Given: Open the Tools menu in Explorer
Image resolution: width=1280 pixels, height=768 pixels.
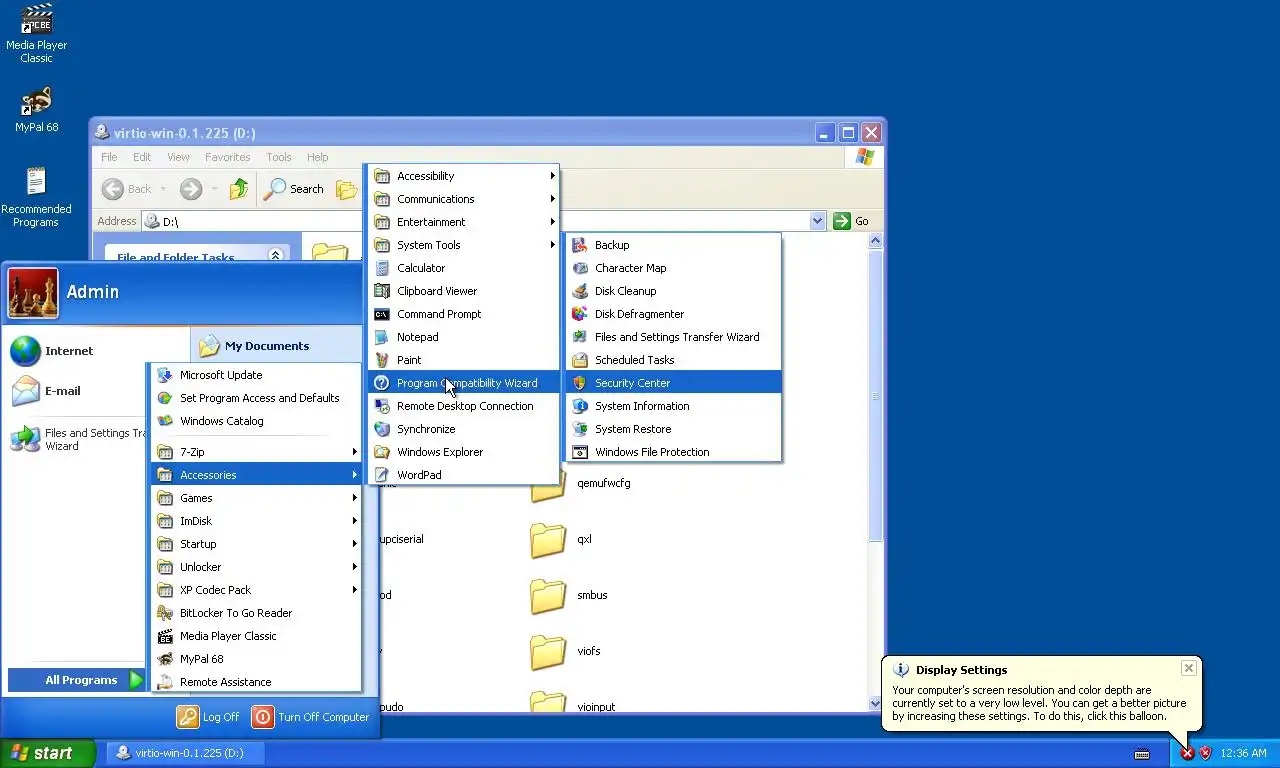Looking at the screenshot, I should (279, 157).
